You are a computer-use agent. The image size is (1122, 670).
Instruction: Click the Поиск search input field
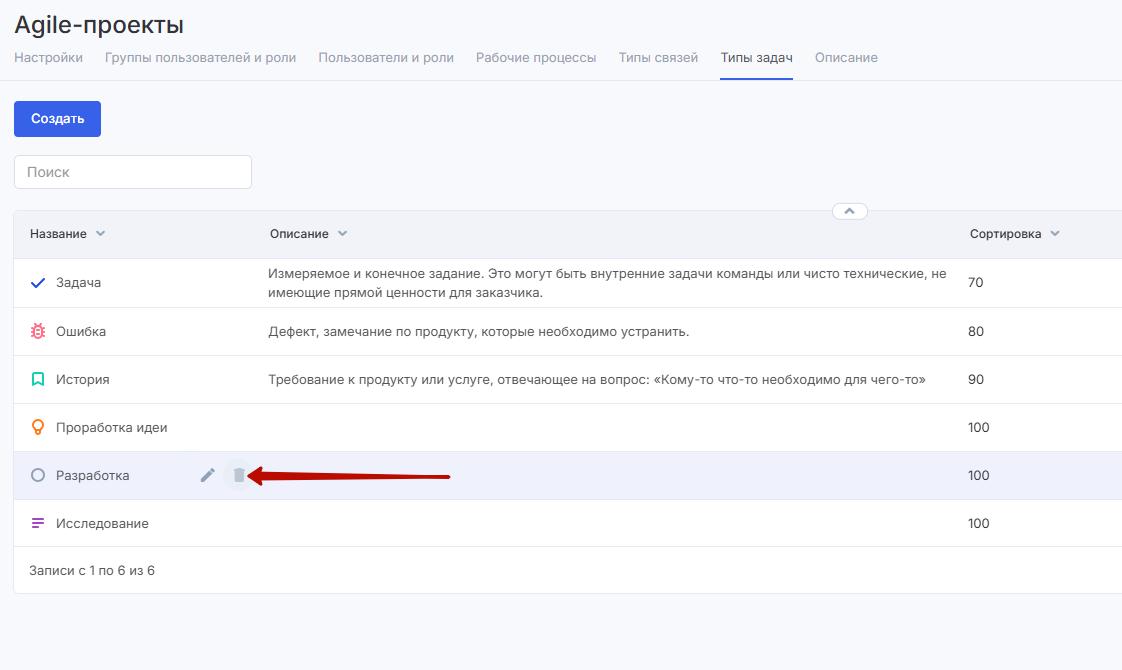(x=133, y=172)
